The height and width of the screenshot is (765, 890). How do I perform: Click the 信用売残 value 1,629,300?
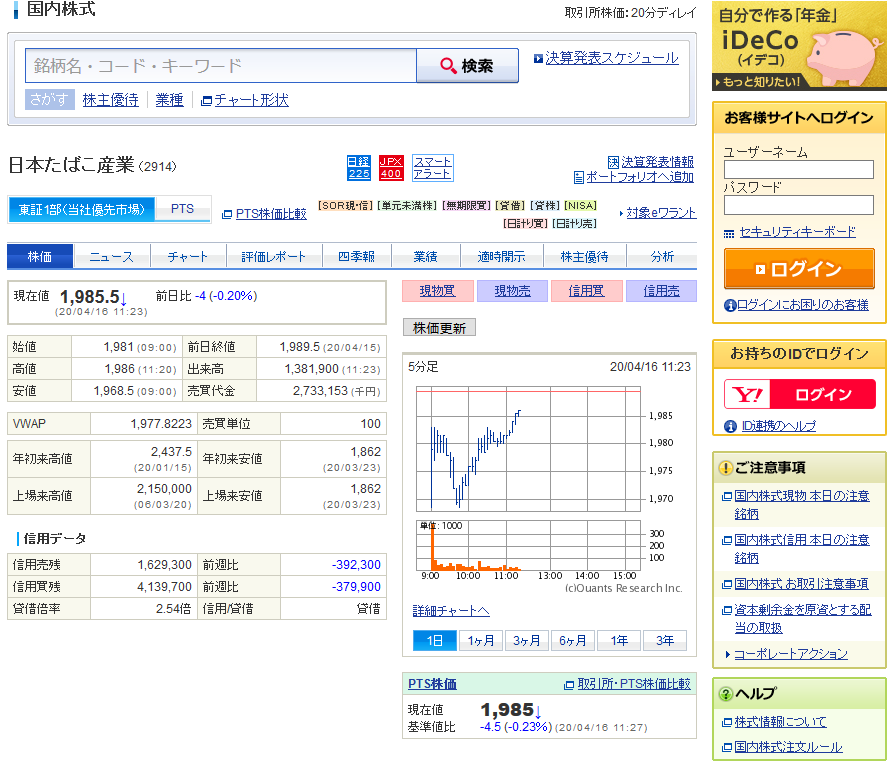point(165,565)
